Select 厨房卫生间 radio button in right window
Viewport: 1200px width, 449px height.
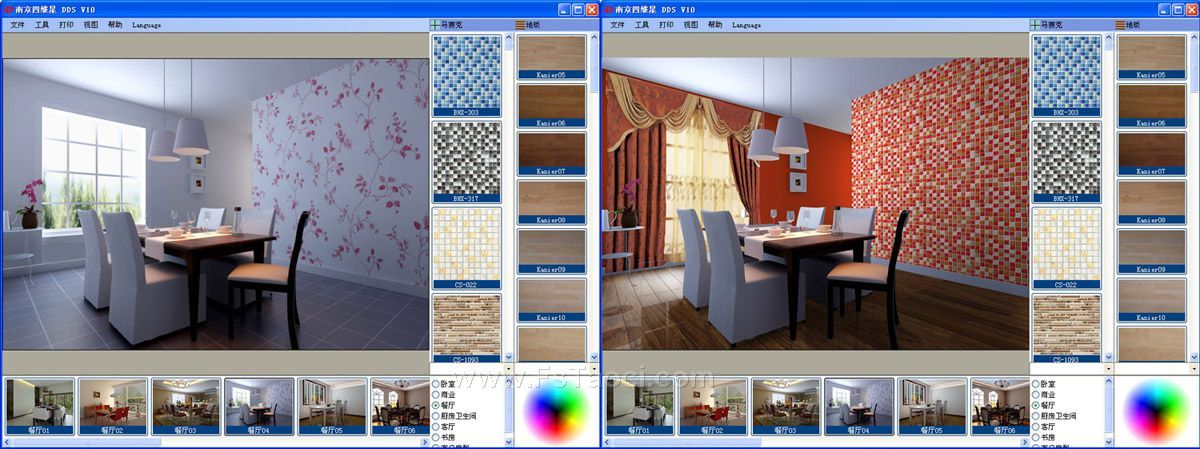pyautogui.click(x=1036, y=416)
